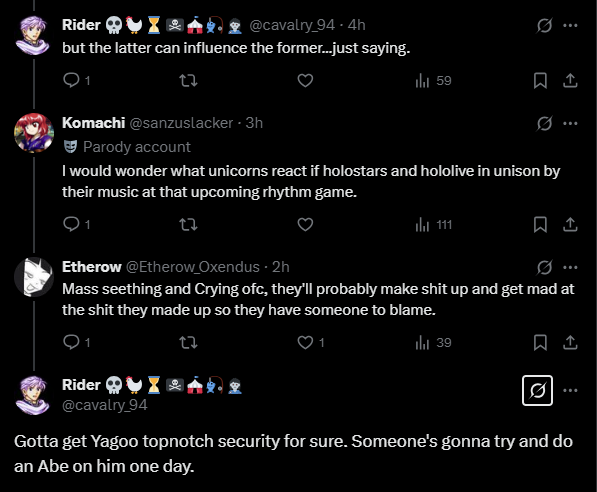
Task: Open Etherow's profile picture
Action: 34,277
